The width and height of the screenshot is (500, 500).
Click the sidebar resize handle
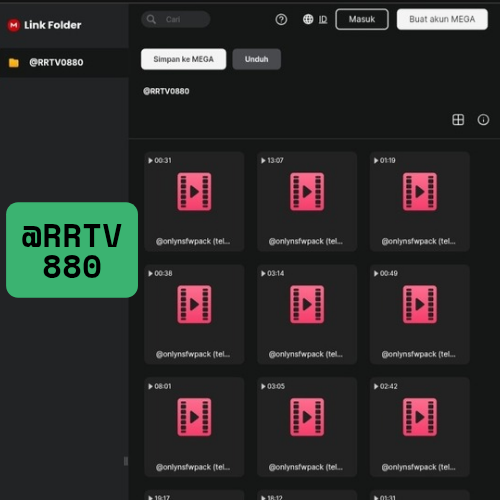point(126,461)
